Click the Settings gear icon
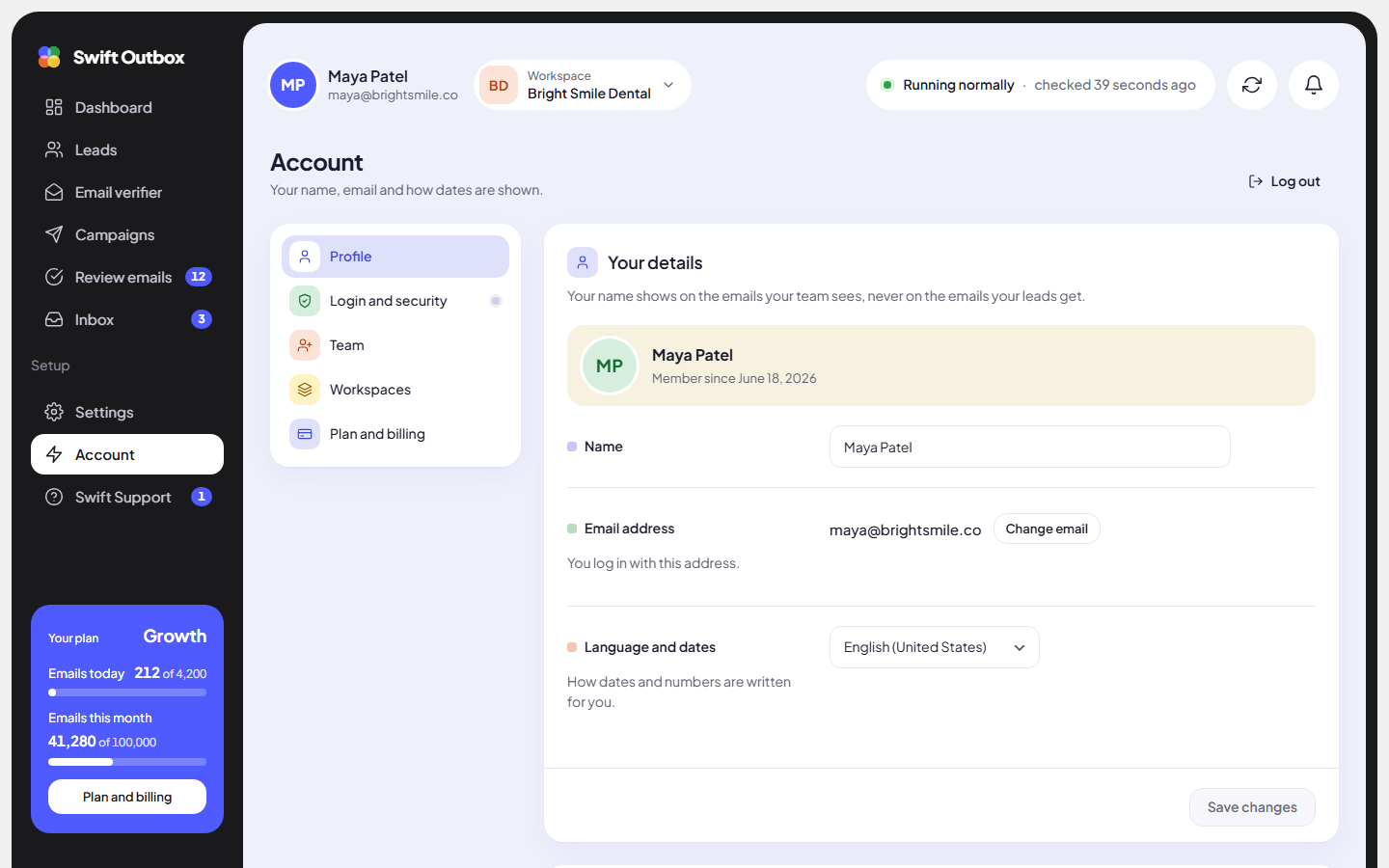1389x868 pixels. 54,412
